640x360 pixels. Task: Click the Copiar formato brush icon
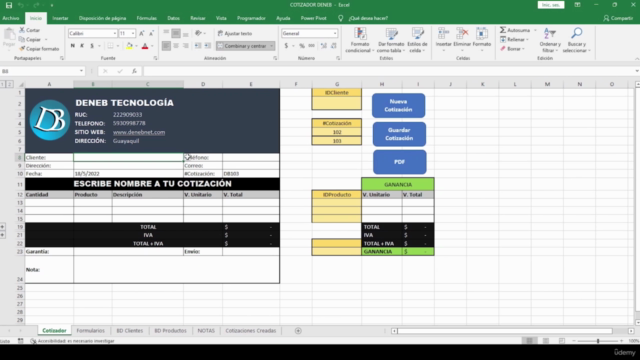pos(22,49)
